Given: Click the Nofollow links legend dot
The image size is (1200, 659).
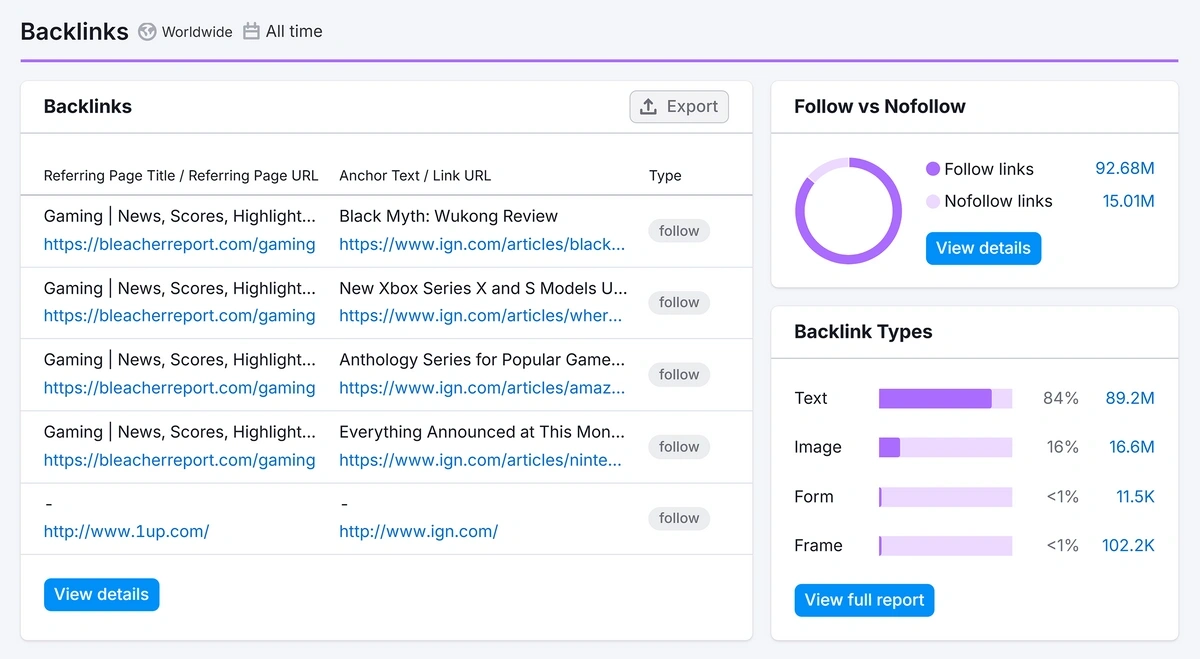Looking at the screenshot, I should [x=933, y=201].
